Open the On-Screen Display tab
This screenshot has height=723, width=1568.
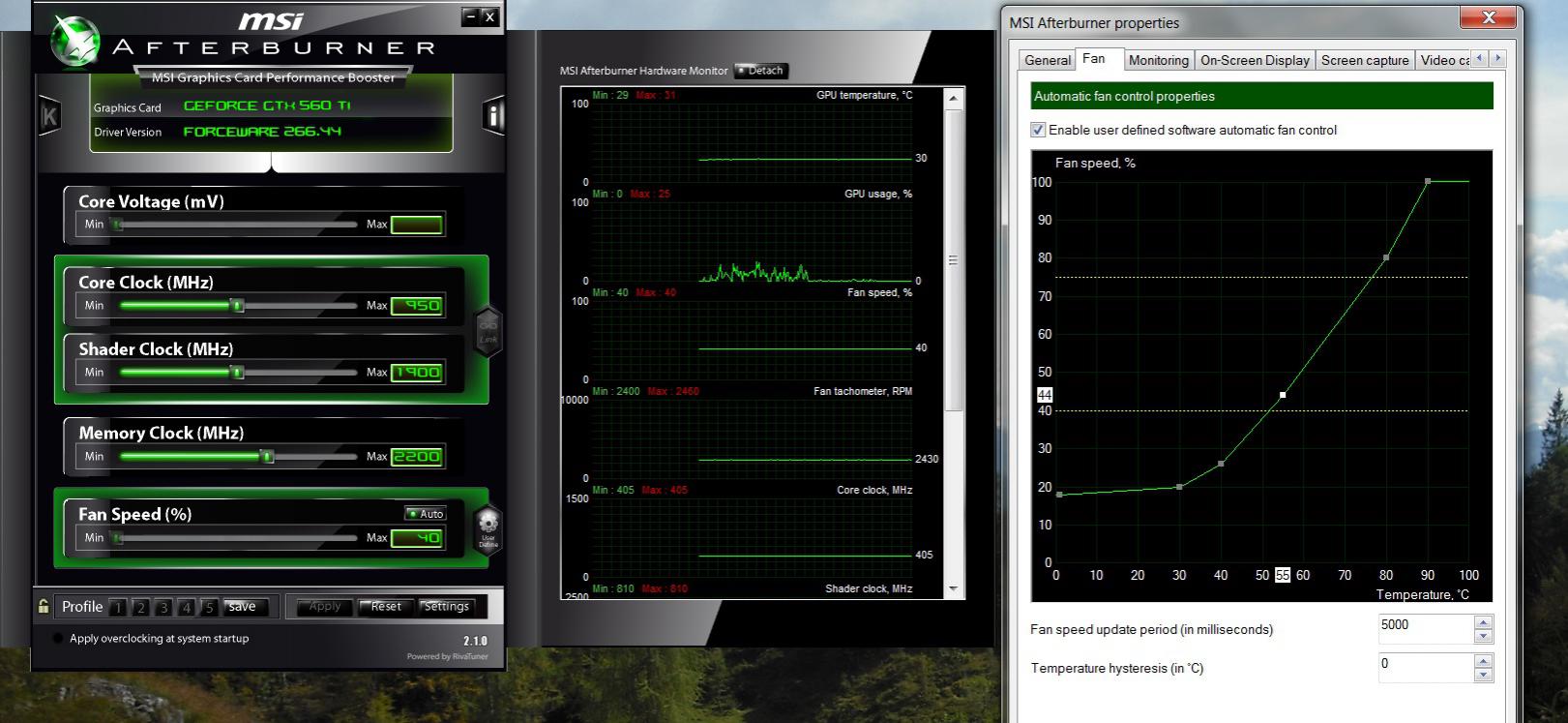(1255, 60)
